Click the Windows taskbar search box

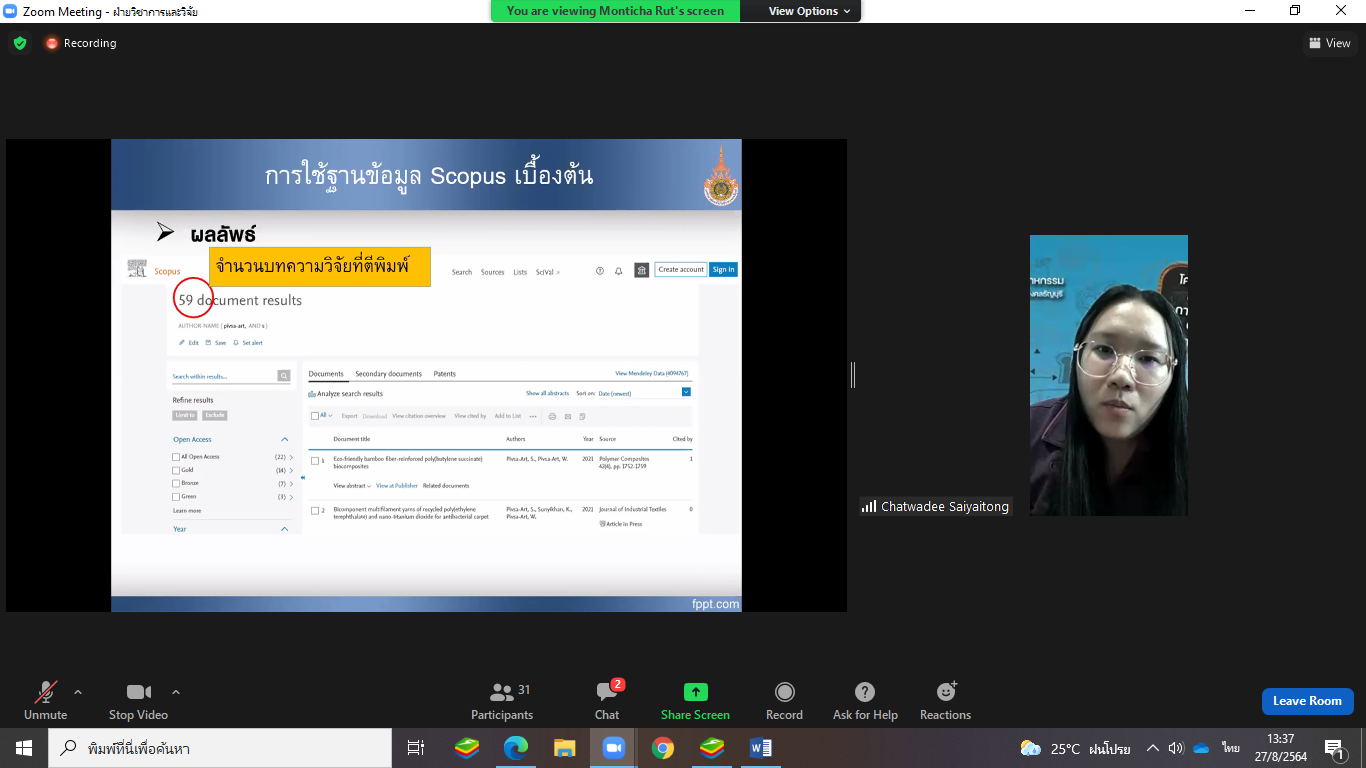219,748
